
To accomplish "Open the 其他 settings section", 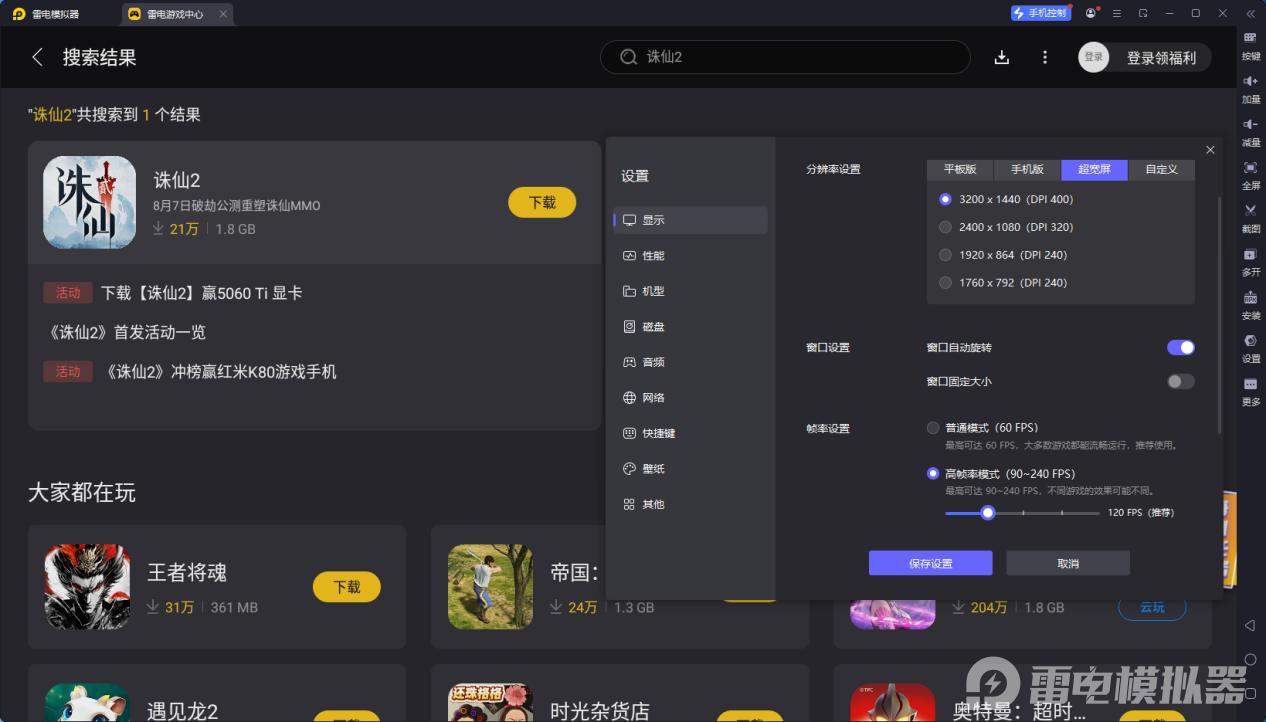I will [691, 504].
